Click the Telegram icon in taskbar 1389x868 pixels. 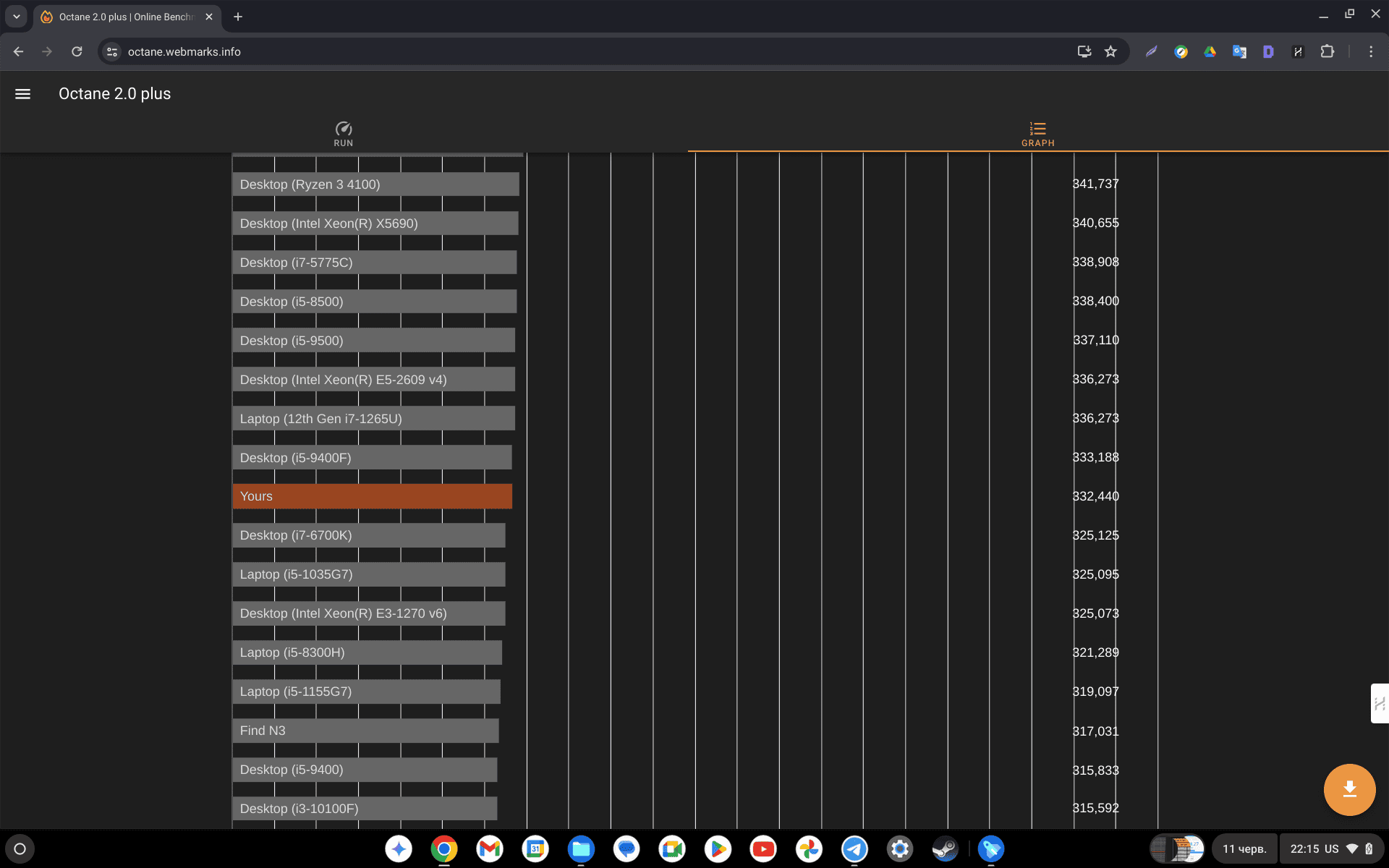coord(854,849)
